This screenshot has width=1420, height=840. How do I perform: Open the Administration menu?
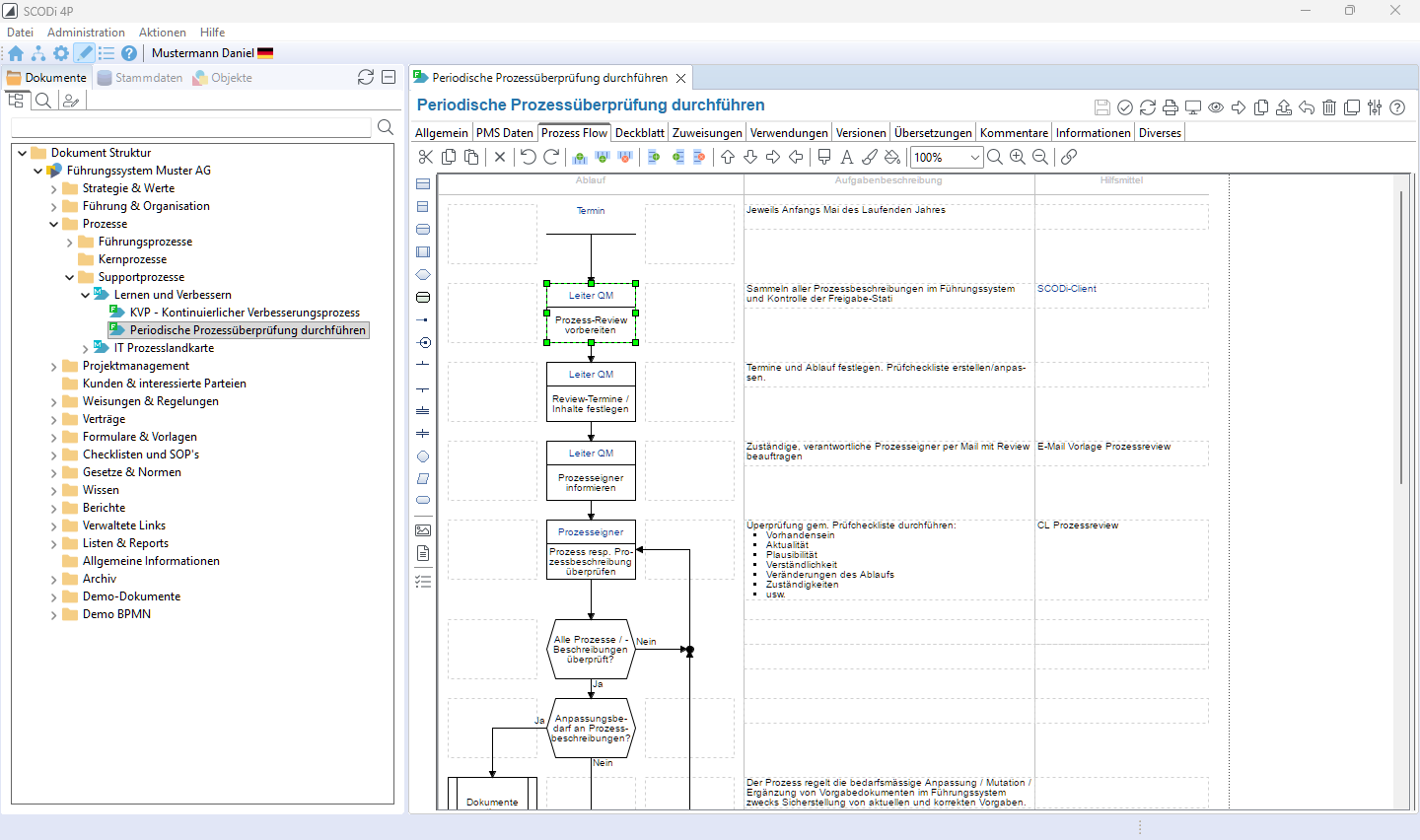click(x=86, y=33)
